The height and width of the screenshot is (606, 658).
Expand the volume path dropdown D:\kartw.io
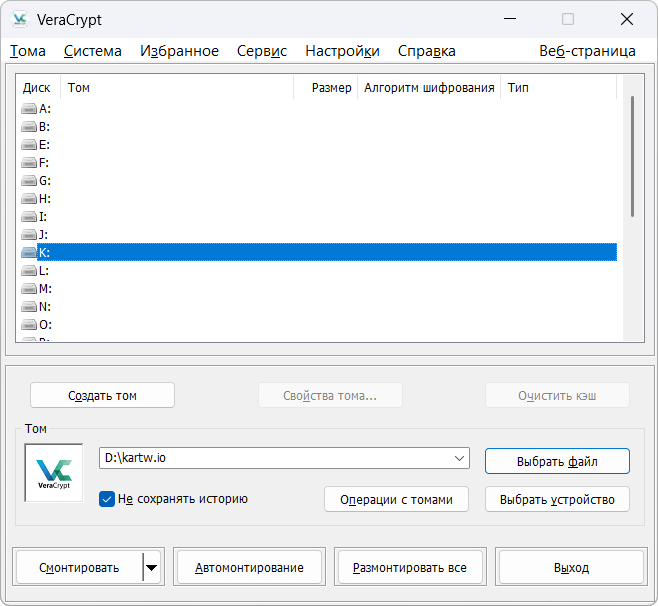pos(459,458)
